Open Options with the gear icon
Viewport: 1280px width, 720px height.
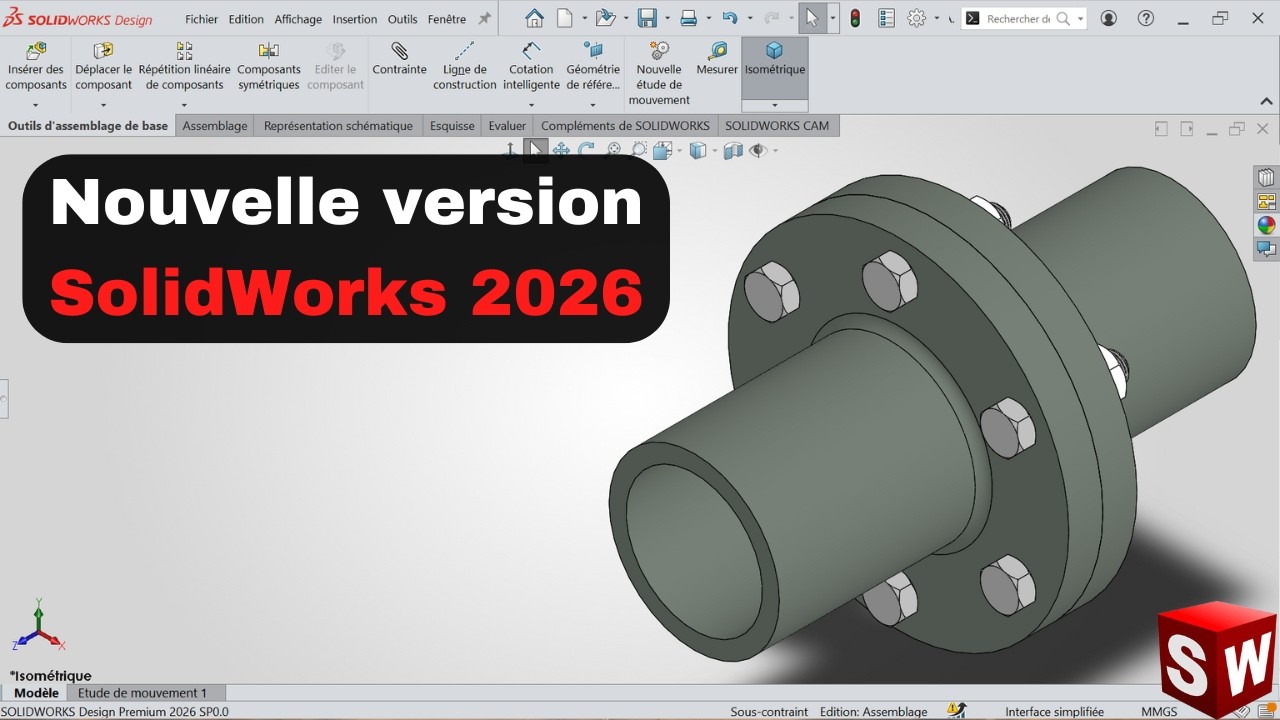(x=916, y=18)
